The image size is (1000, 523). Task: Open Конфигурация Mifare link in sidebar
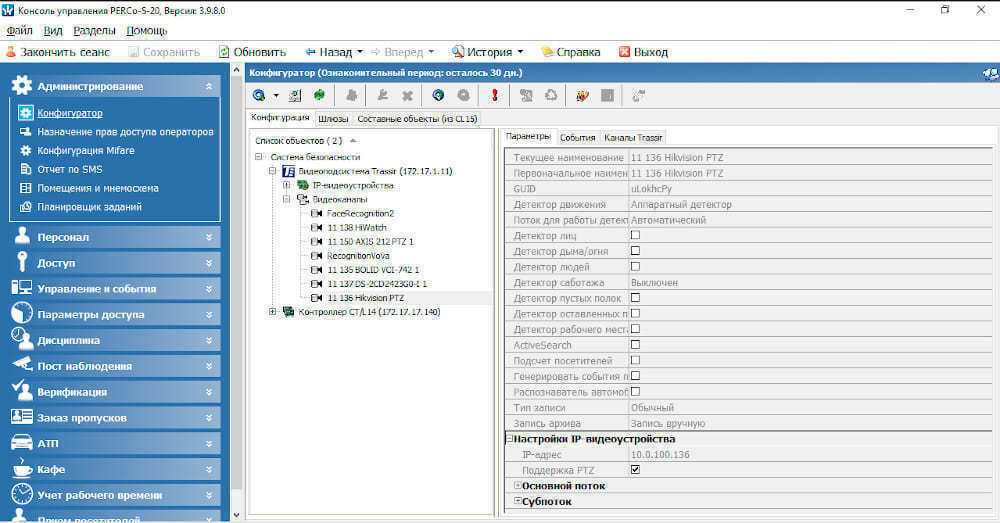(x=85, y=150)
